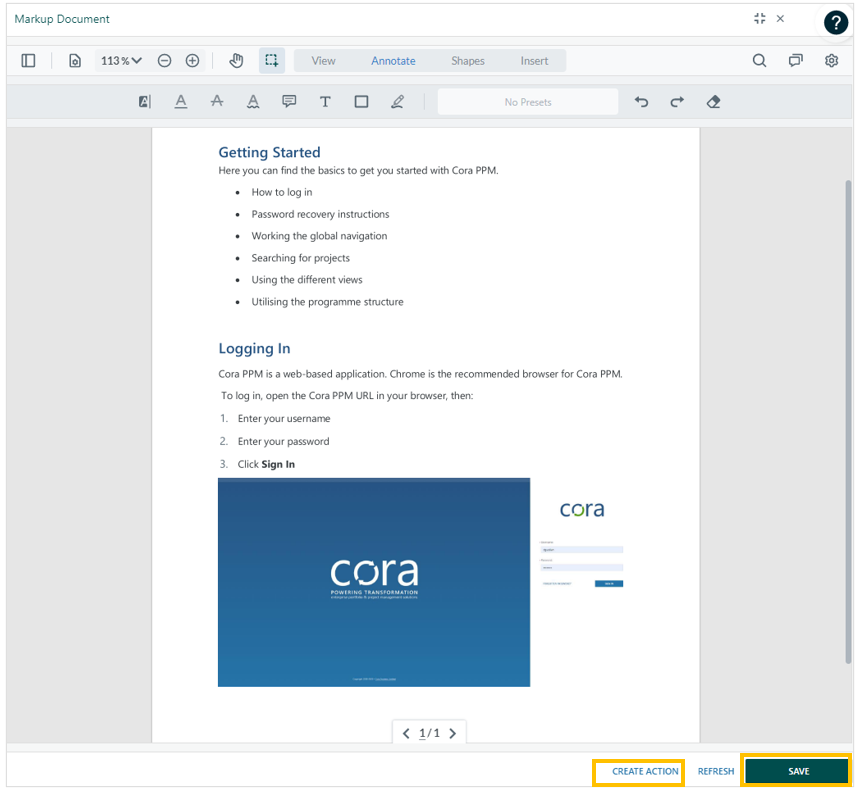863x792 pixels.
Task: Click the page number 1/1 field
Action: point(429,734)
